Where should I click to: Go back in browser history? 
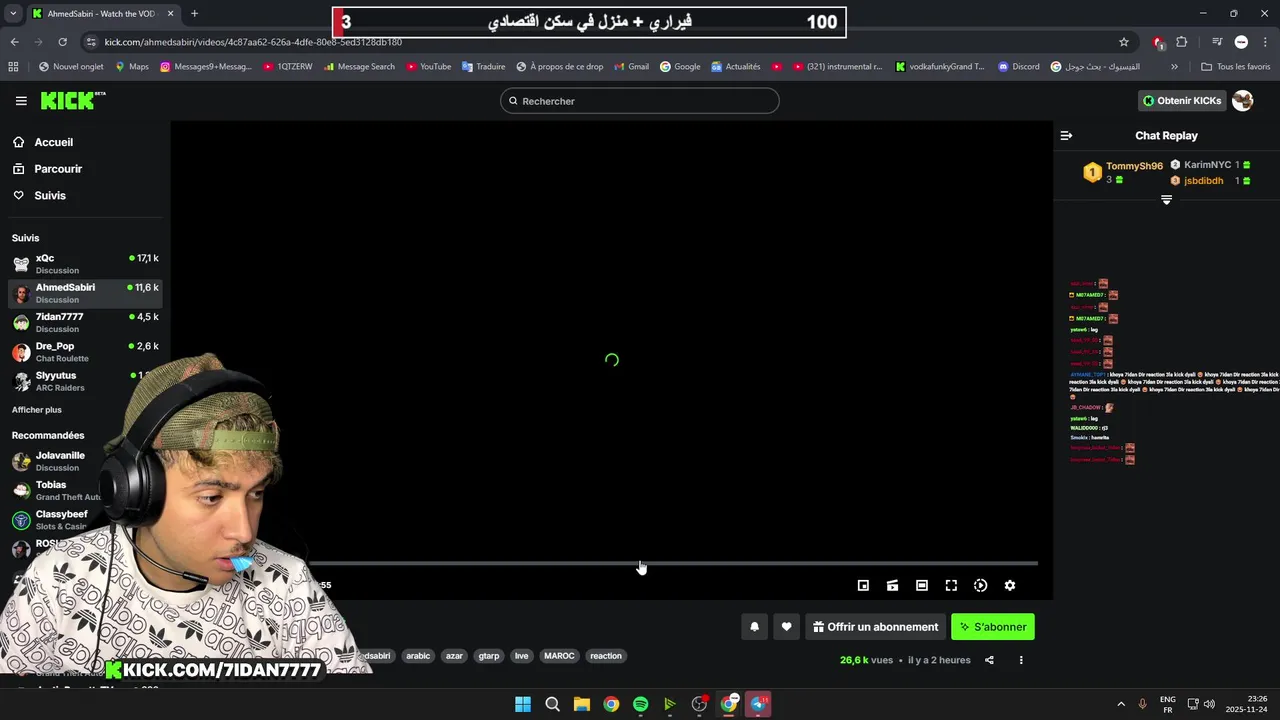coord(14,42)
